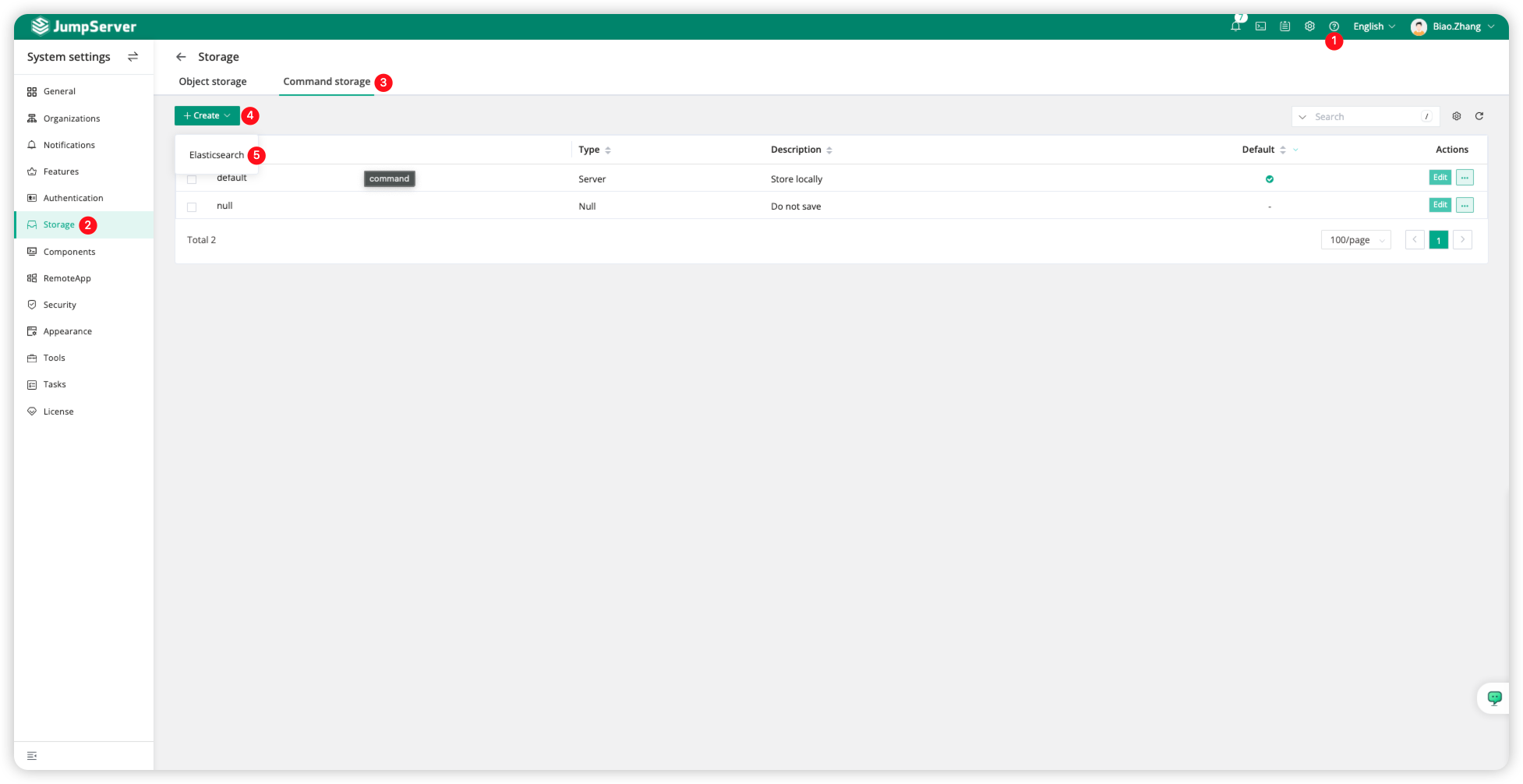Open Authentication in sidebar
The width and height of the screenshot is (1523, 784).
pos(84,198)
